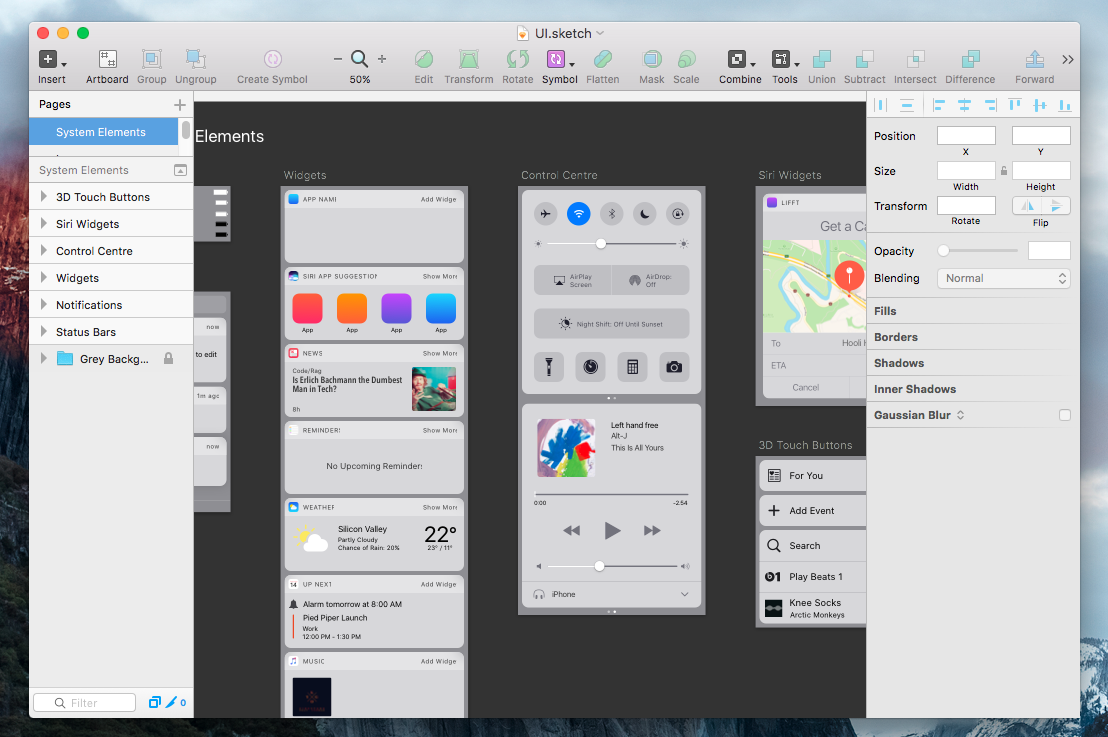Viewport: 1108px width, 737px height.
Task: Open the Blending mode dropdown
Action: point(1003,279)
